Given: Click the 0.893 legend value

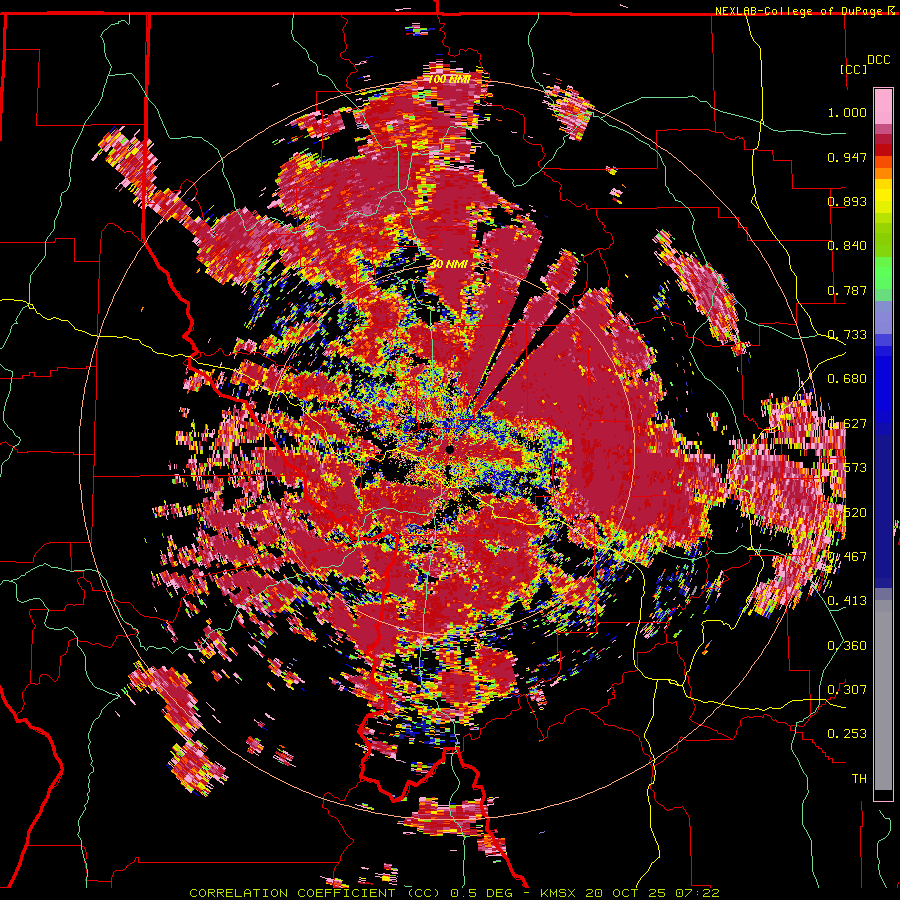Looking at the screenshot, I should pos(847,201).
